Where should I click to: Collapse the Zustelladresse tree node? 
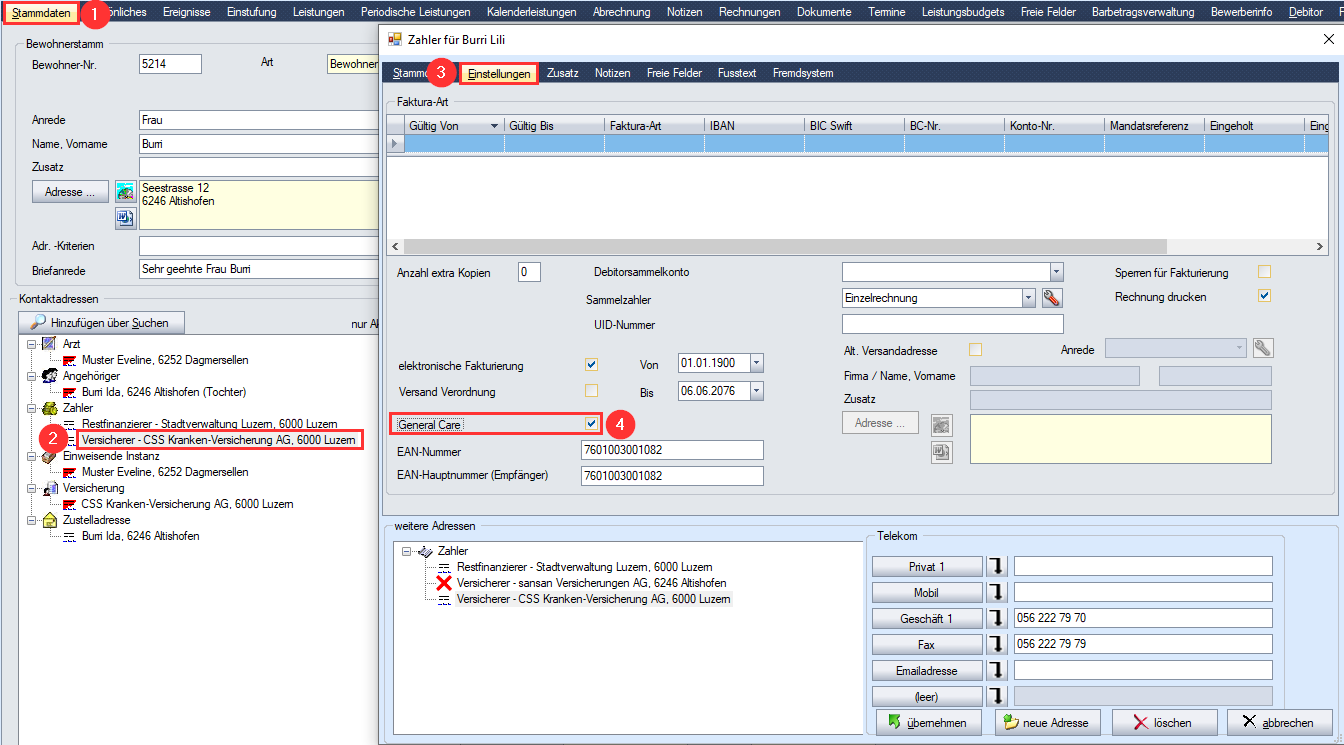coord(31,520)
